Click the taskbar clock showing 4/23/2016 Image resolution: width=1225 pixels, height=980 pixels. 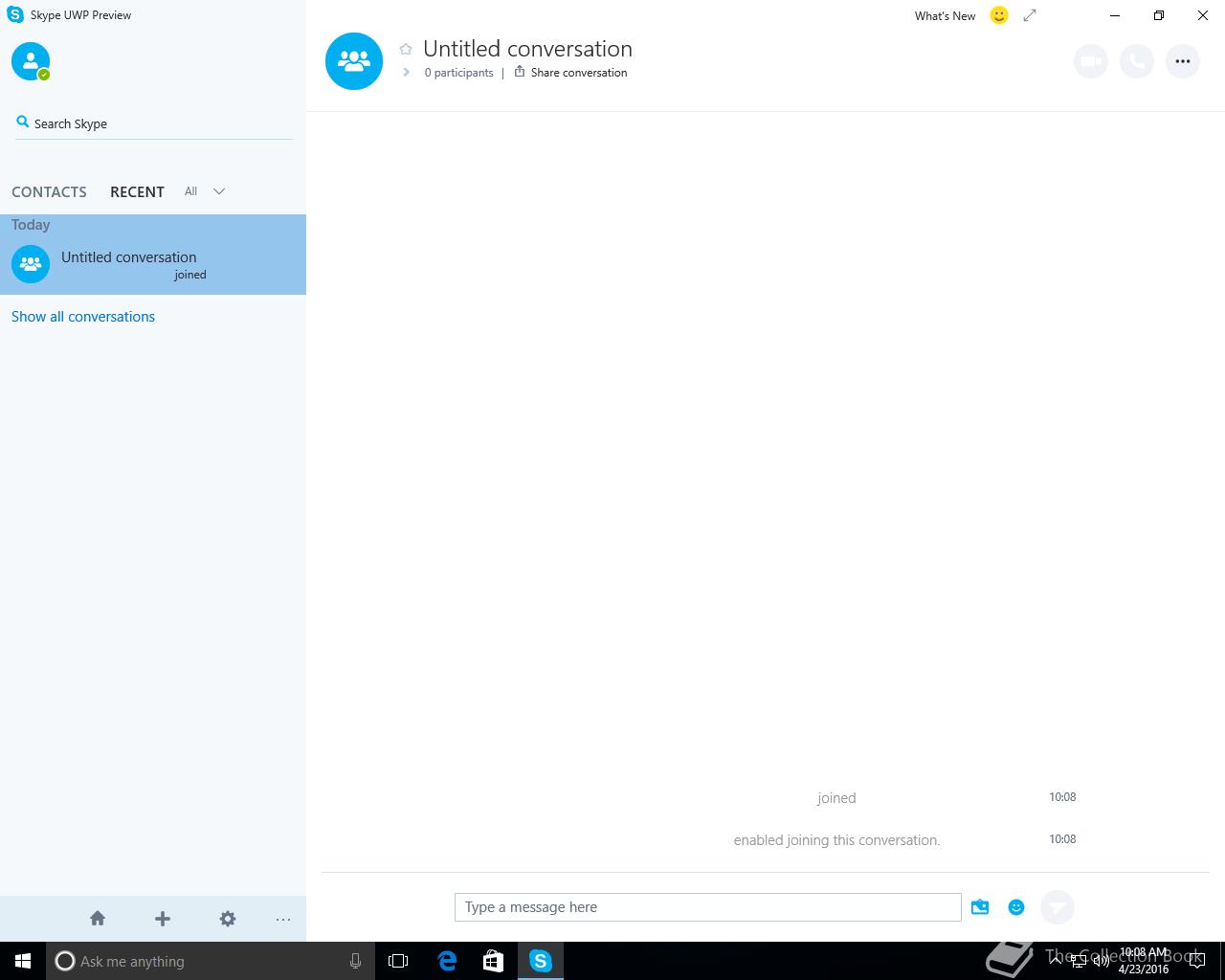(x=1144, y=961)
